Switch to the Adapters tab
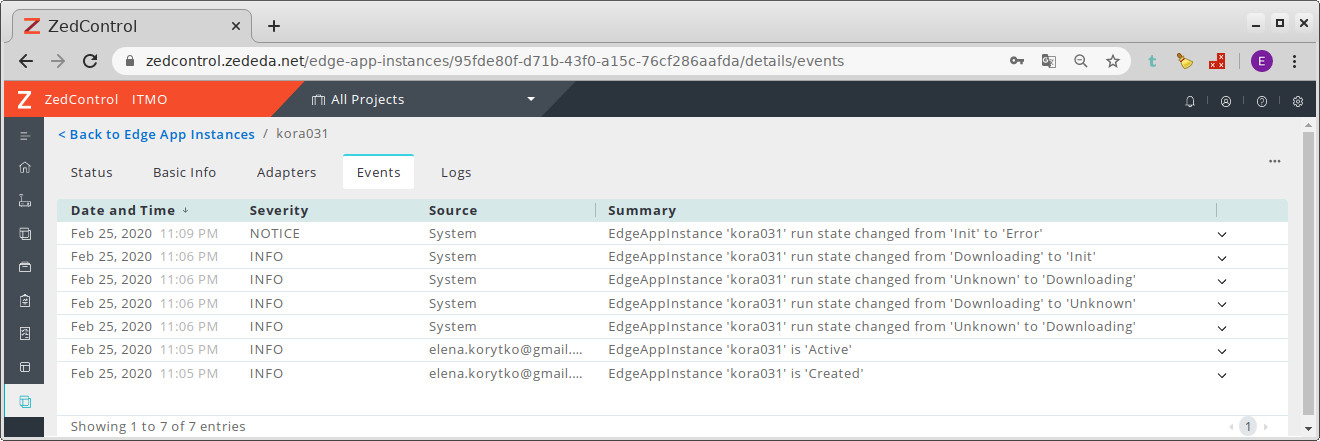Screen dimensions: 1320x441 [x=286, y=172]
